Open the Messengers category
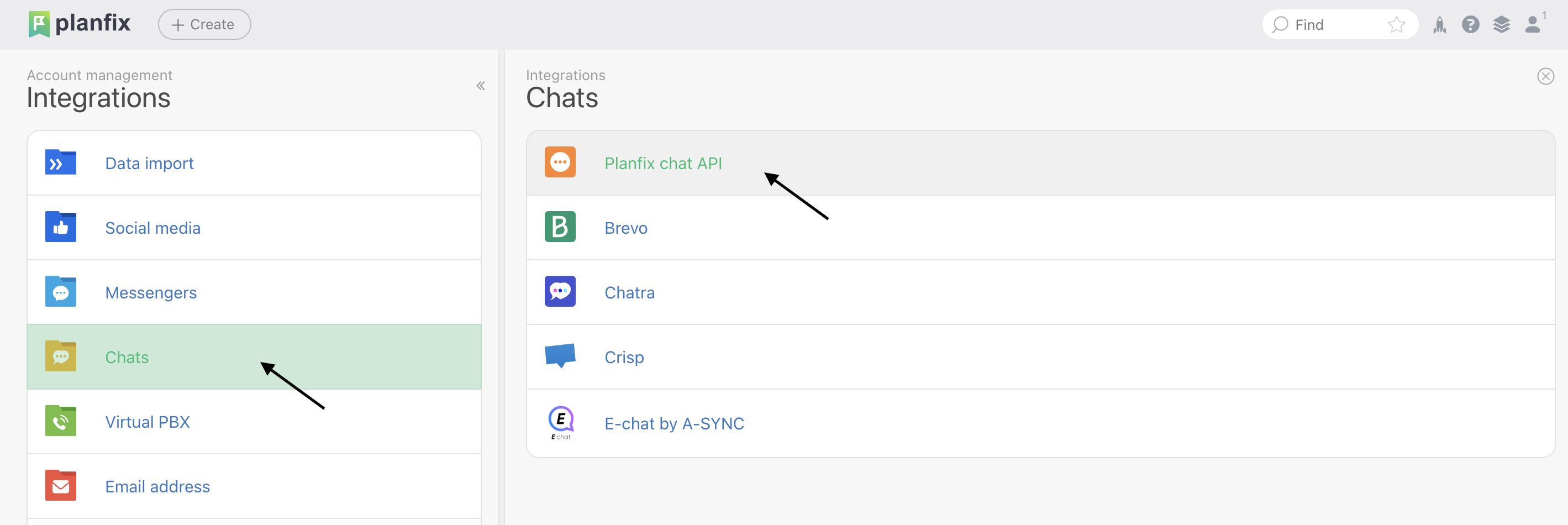 pyautogui.click(x=150, y=292)
